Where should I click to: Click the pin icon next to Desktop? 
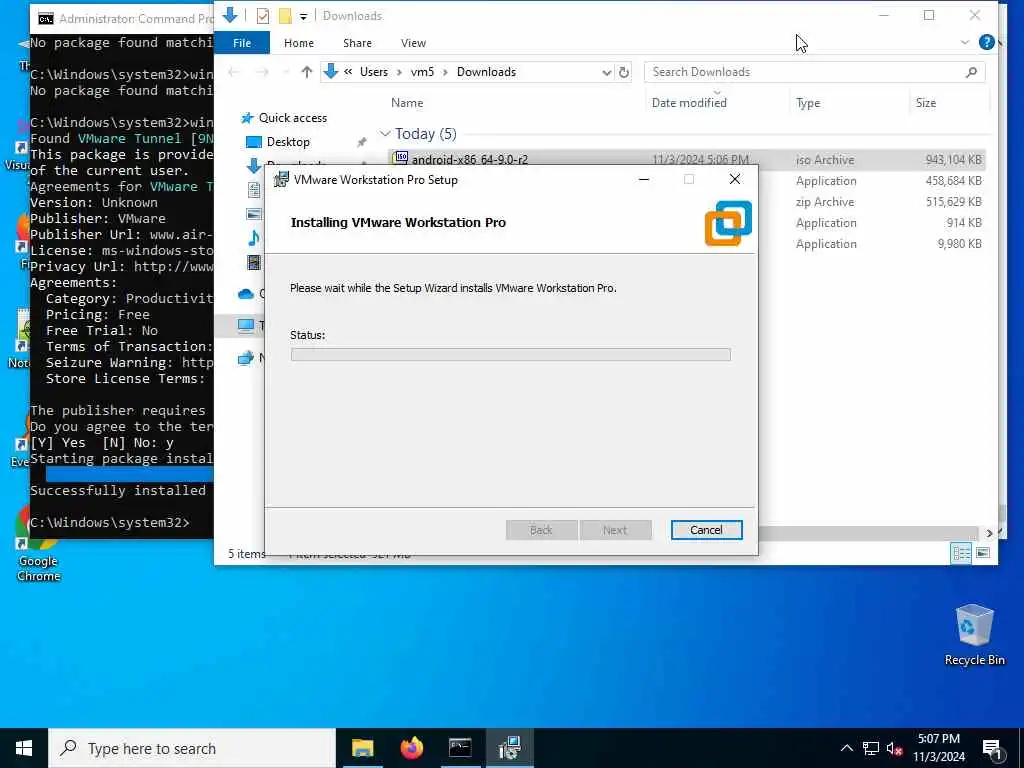[361, 142]
